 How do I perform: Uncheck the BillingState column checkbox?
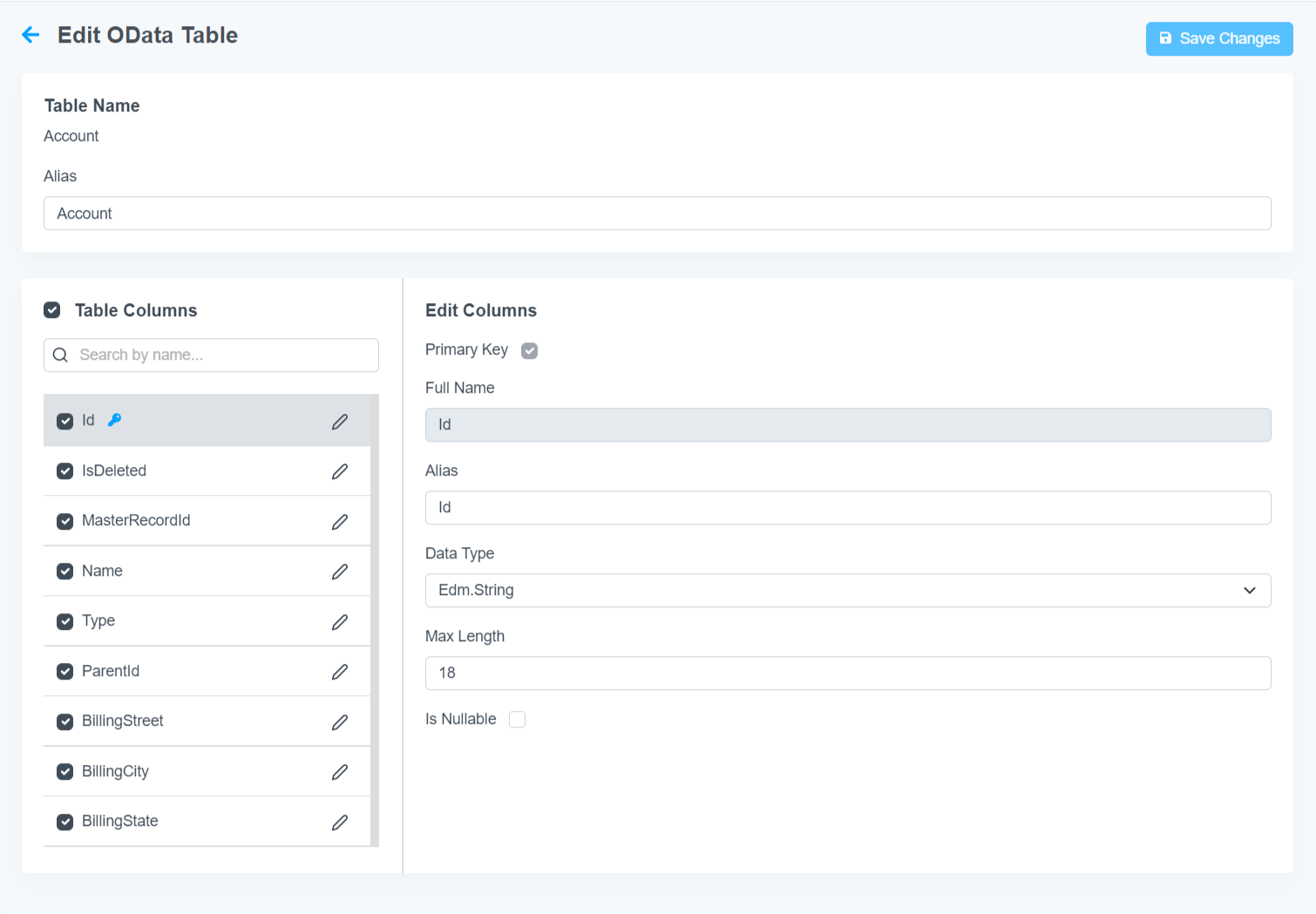point(65,822)
